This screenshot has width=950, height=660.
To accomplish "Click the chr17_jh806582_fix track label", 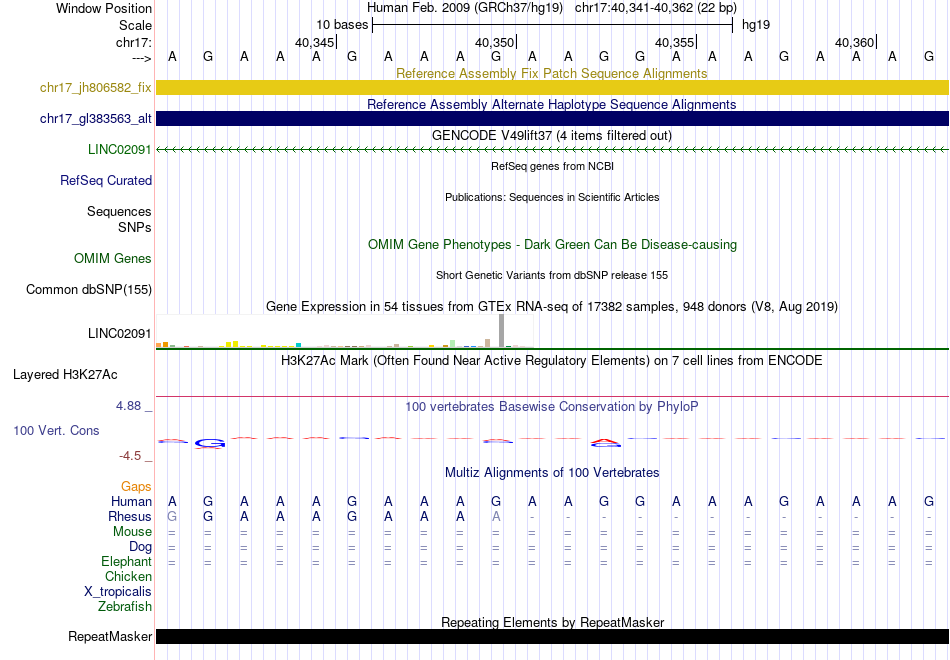I will point(95,87).
